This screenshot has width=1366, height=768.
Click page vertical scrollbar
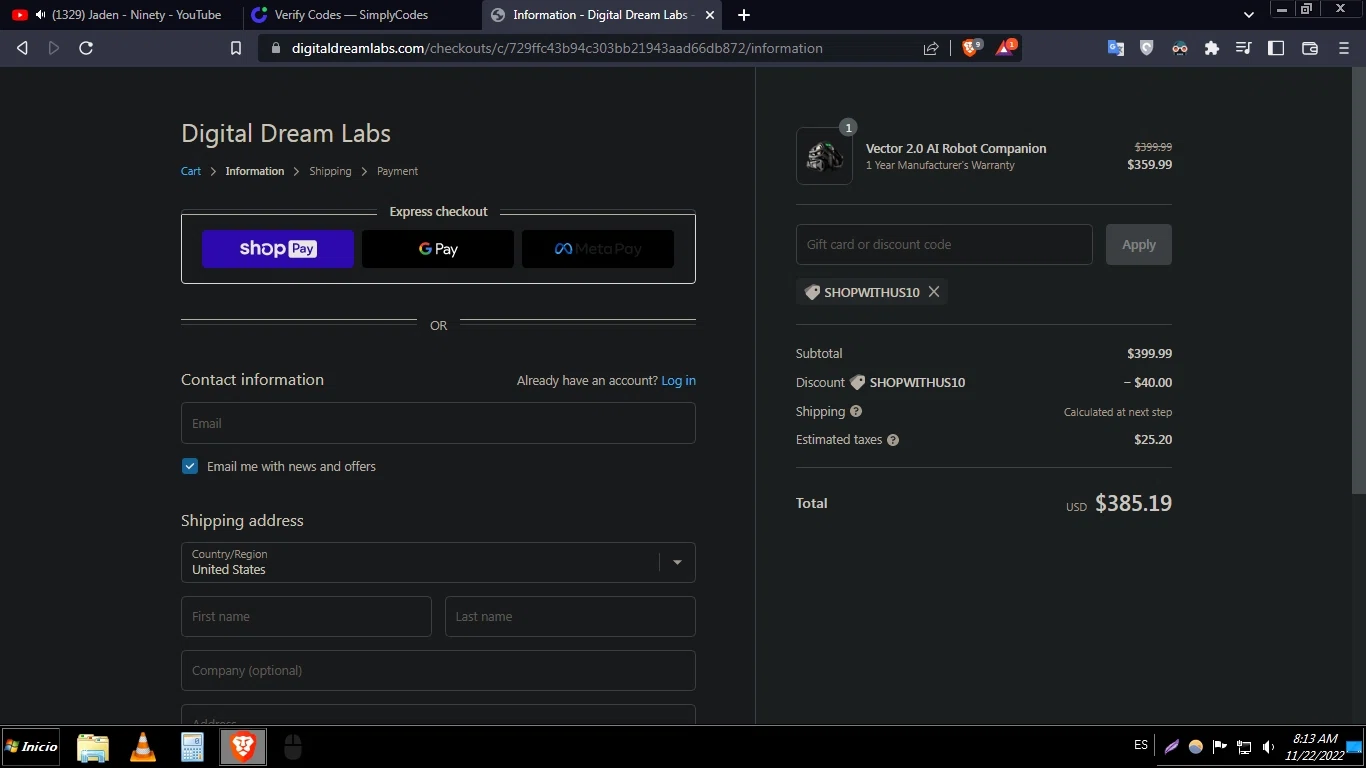tap(1358, 280)
